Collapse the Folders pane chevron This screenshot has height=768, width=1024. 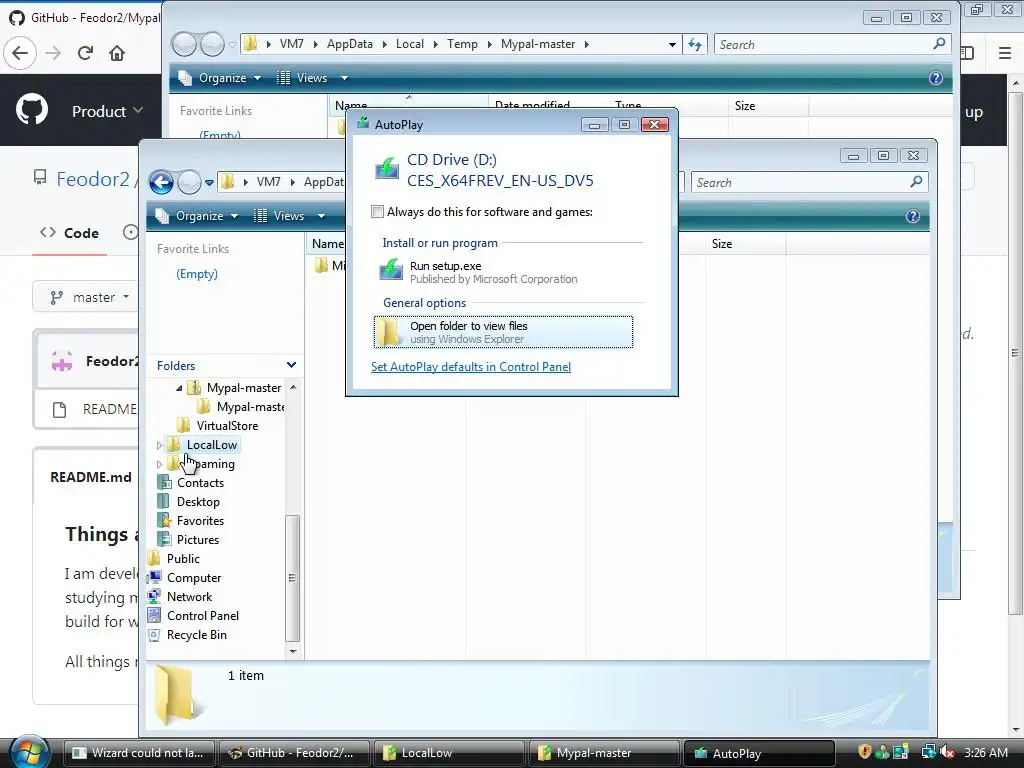(291, 365)
